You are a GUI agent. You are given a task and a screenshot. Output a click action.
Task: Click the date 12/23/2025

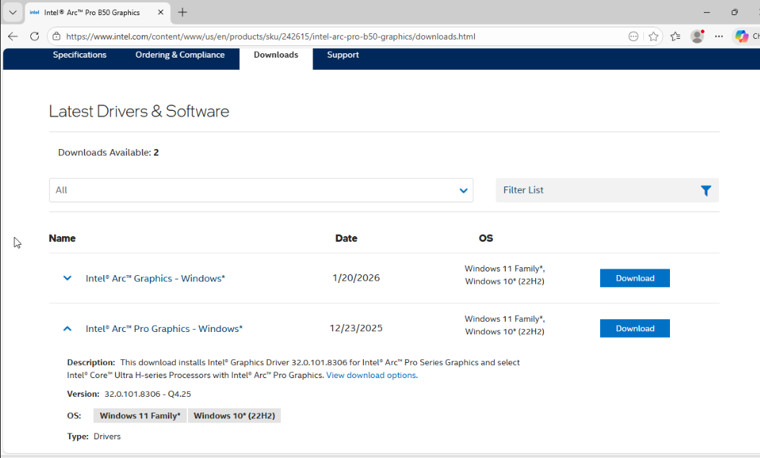click(x=356, y=328)
